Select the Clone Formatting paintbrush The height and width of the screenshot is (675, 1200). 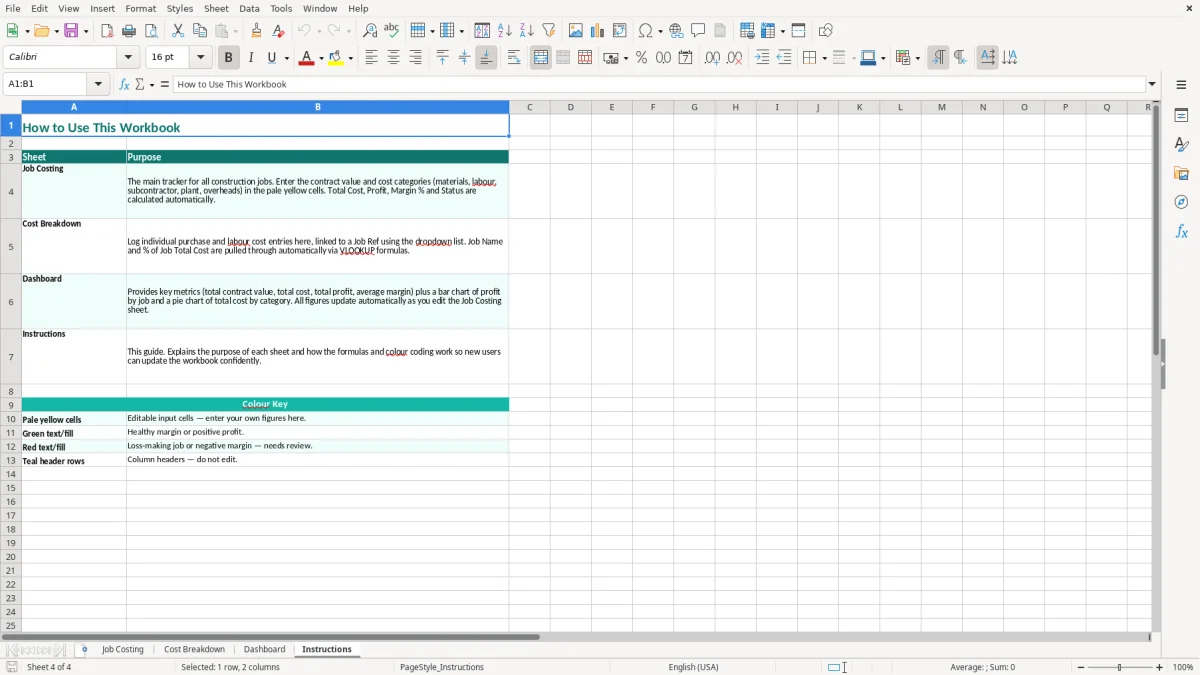pos(257,31)
